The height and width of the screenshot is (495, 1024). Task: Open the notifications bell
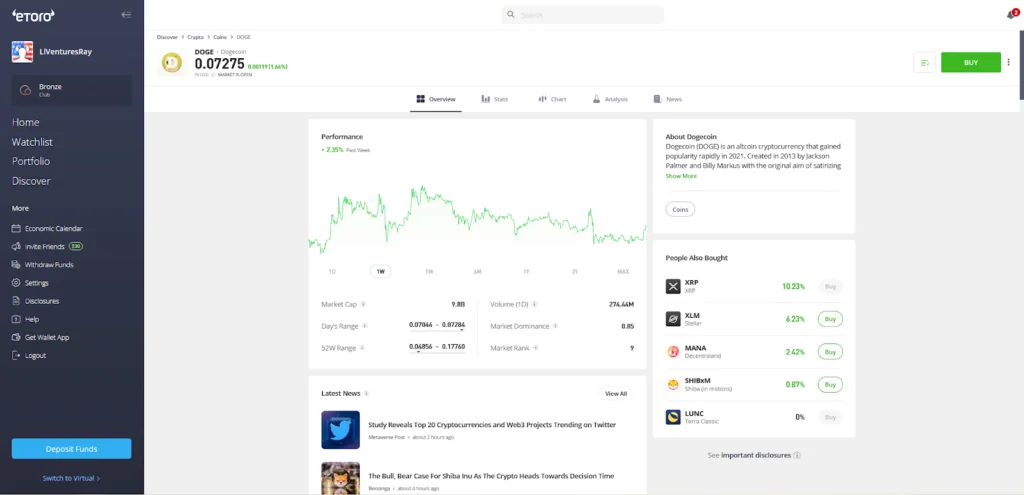click(x=1011, y=15)
